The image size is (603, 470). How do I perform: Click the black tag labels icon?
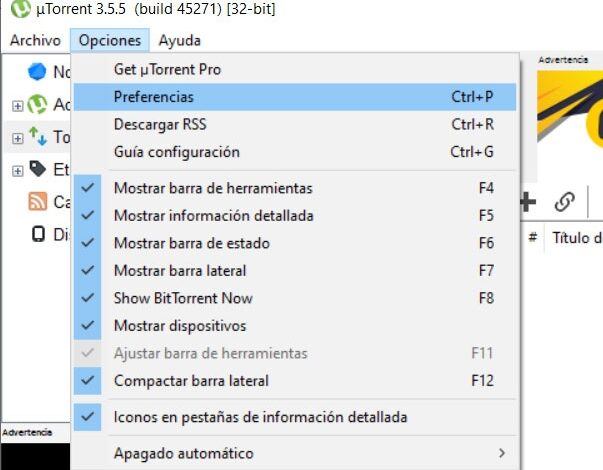point(37,169)
